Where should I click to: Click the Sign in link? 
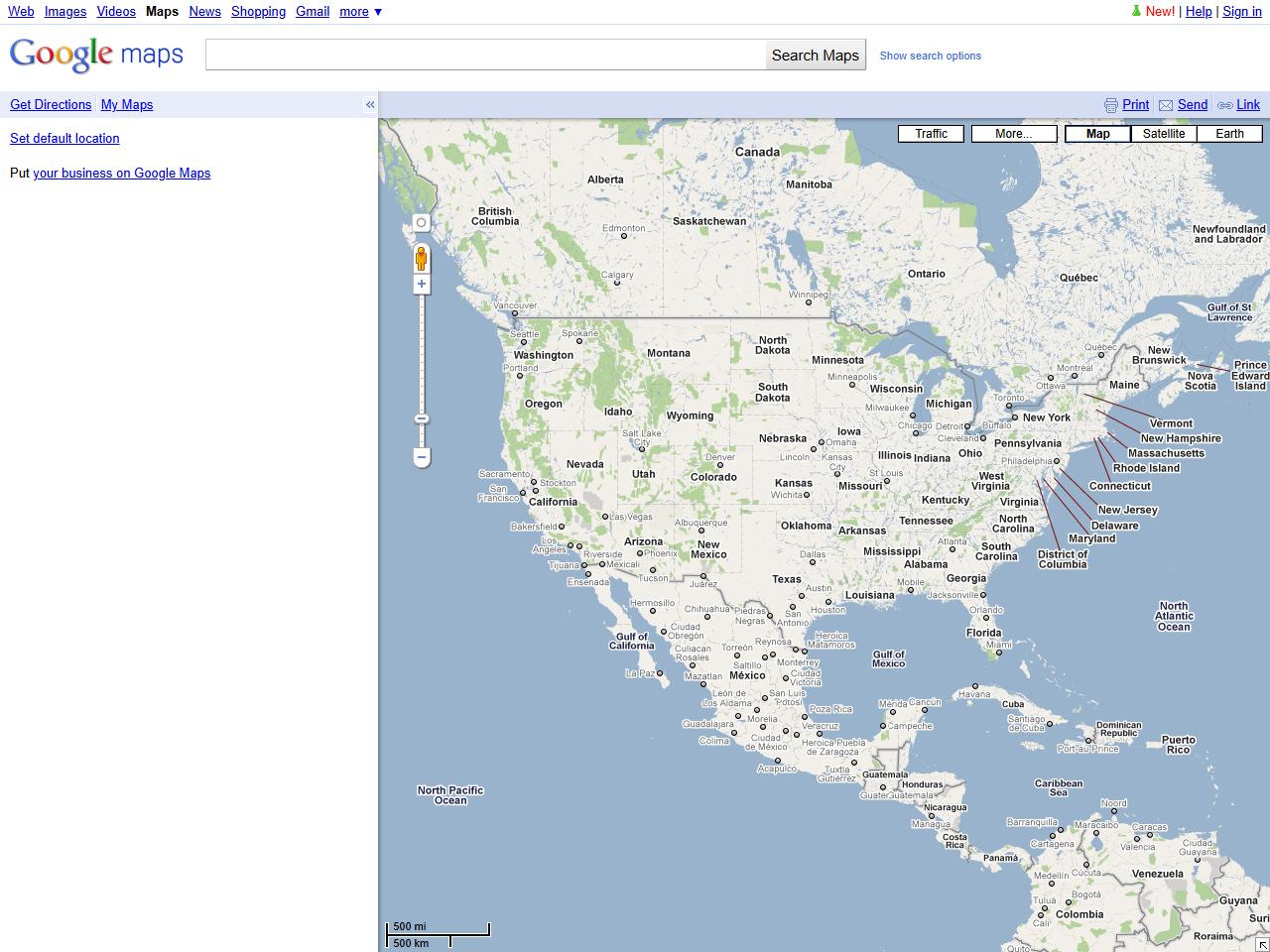(1242, 12)
